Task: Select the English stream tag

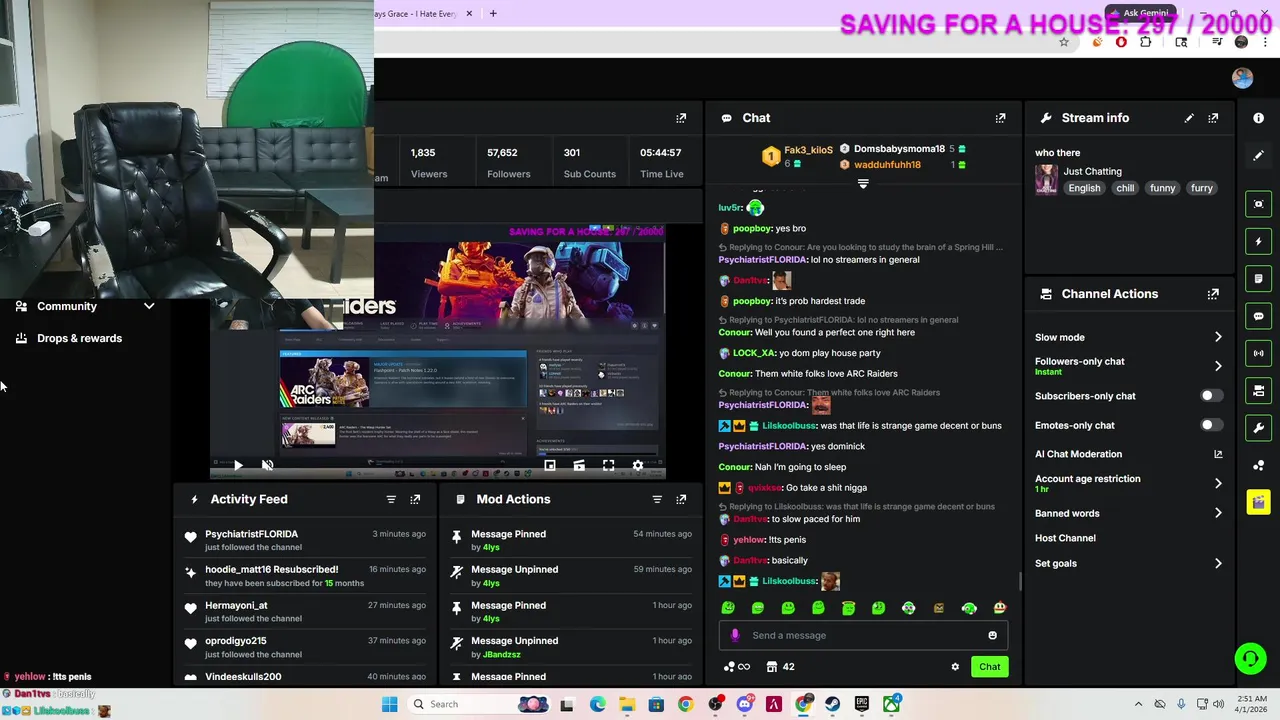Action: pos(1084,188)
